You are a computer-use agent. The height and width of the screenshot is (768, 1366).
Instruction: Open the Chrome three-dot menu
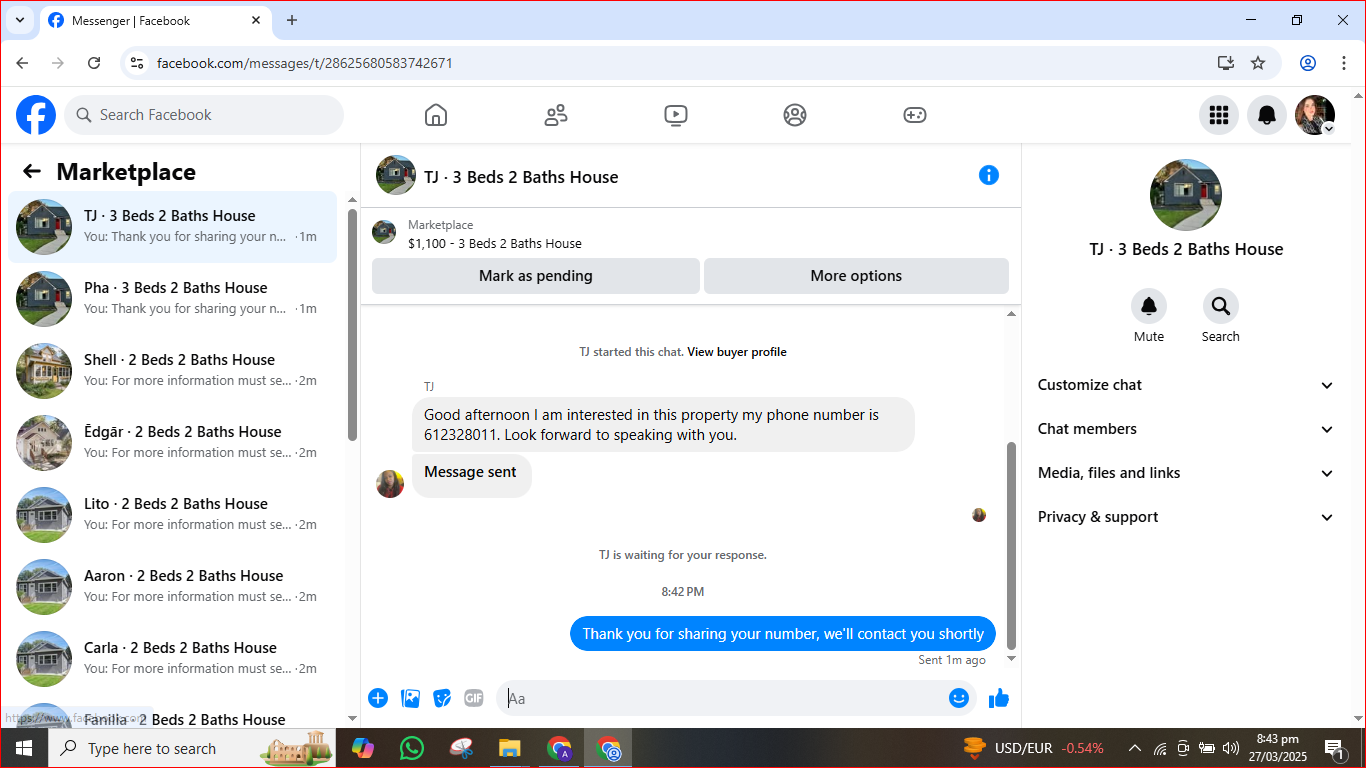pos(1344,63)
